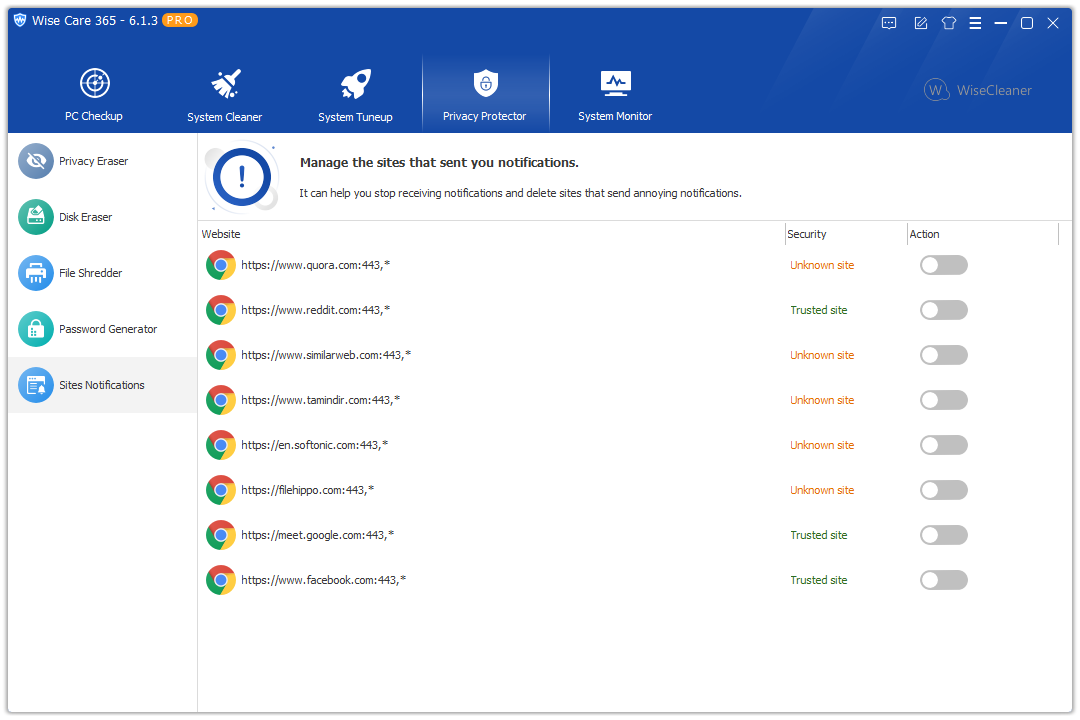Enable the toggle for meet.google.com
This screenshot has height=720, width=1080.
coord(943,535)
